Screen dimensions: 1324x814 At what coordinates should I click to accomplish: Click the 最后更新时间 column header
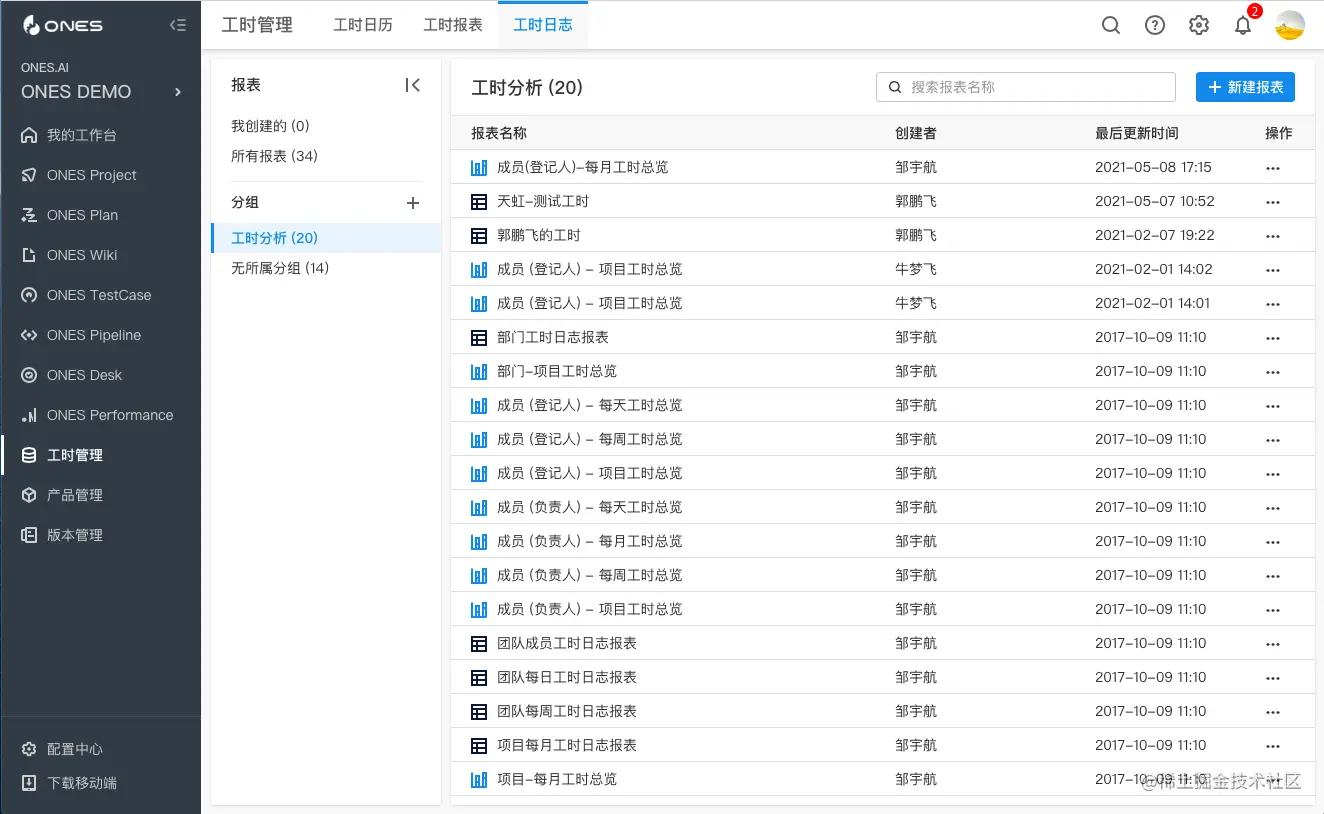point(1136,133)
